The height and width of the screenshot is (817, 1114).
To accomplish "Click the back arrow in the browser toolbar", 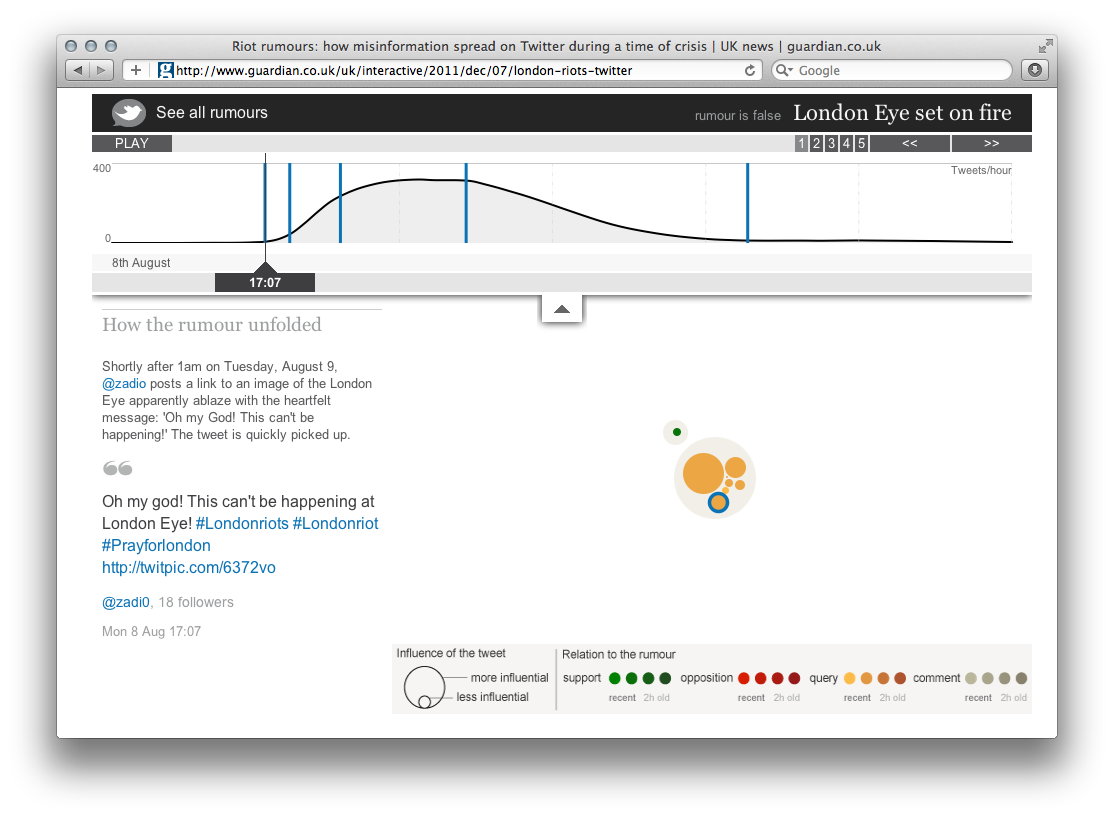I will coord(77,70).
